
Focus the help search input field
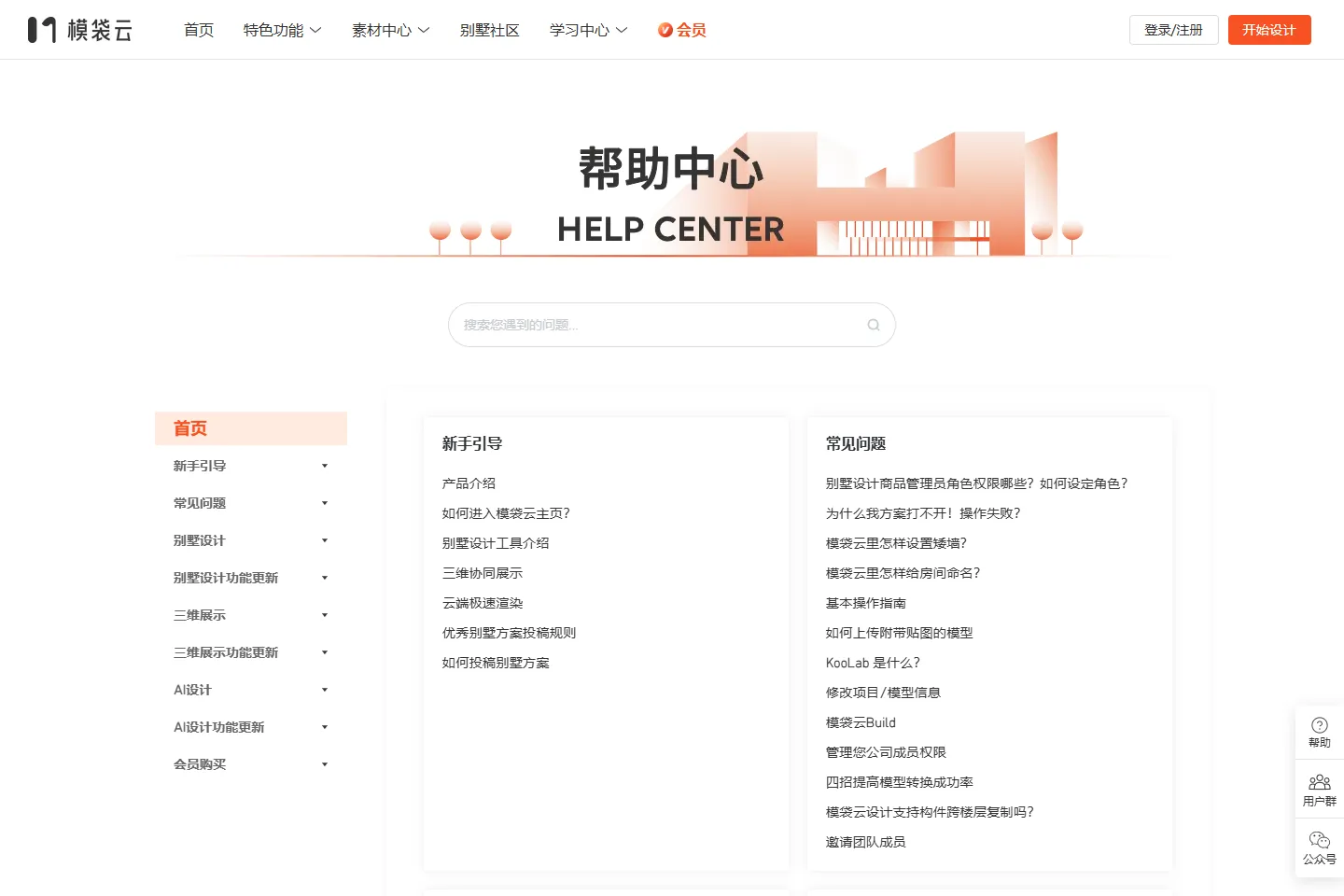pos(672,325)
